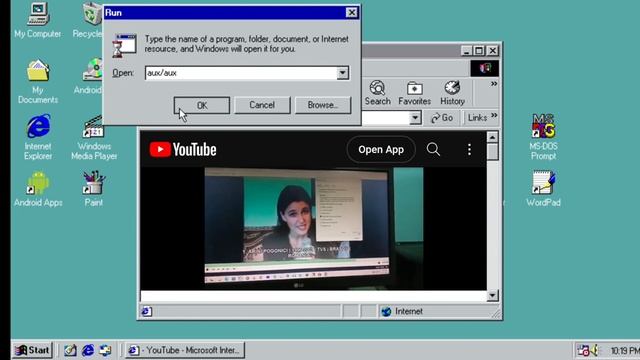Screen dimensions: 640x360
Task: Open the Android Apps desktop shortcut
Action: 38,189
